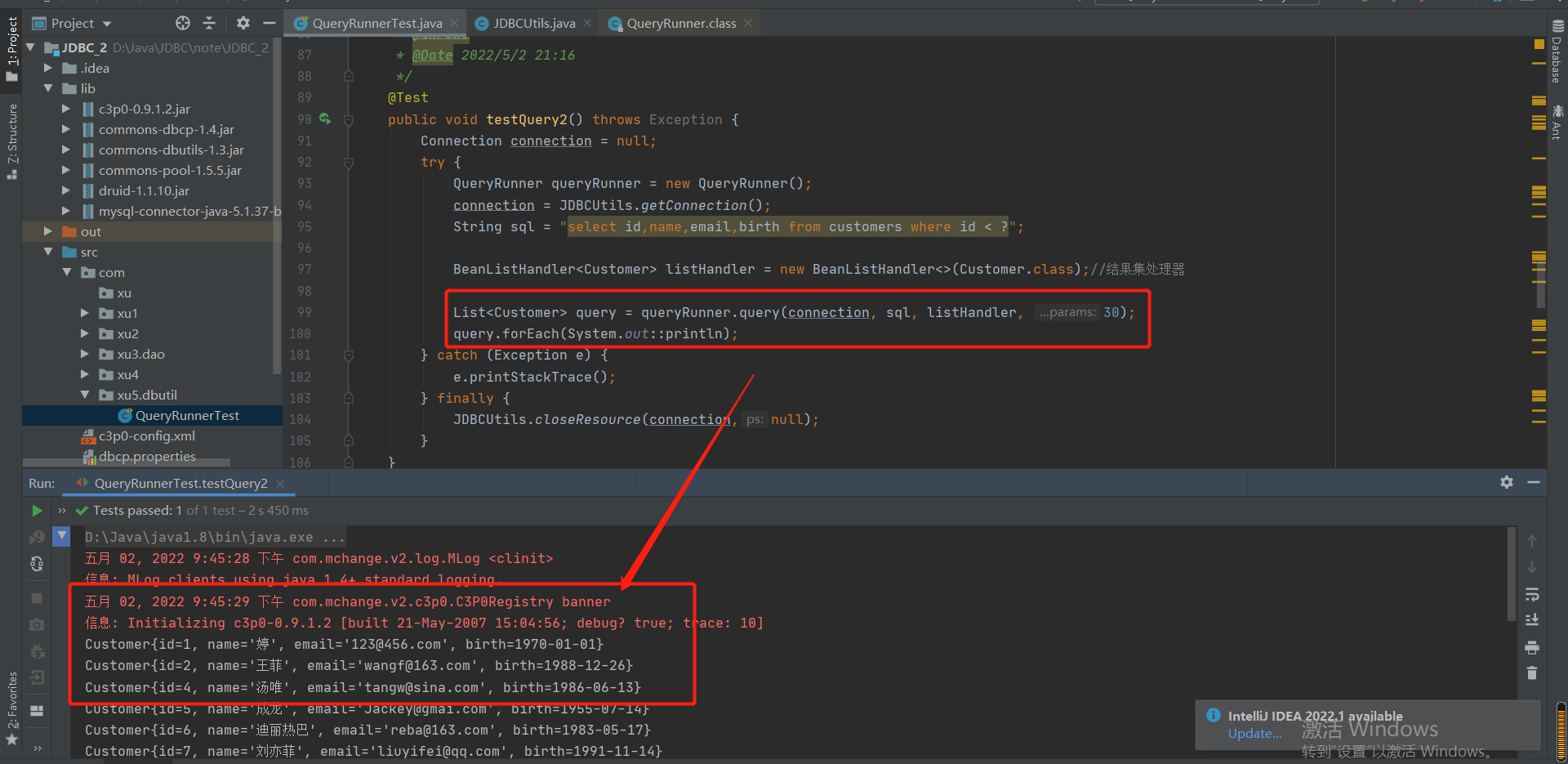Image resolution: width=1568 pixels, height=764 pixels.
Task: Click the up the stack trace arrow
Action: (1532, 541)
